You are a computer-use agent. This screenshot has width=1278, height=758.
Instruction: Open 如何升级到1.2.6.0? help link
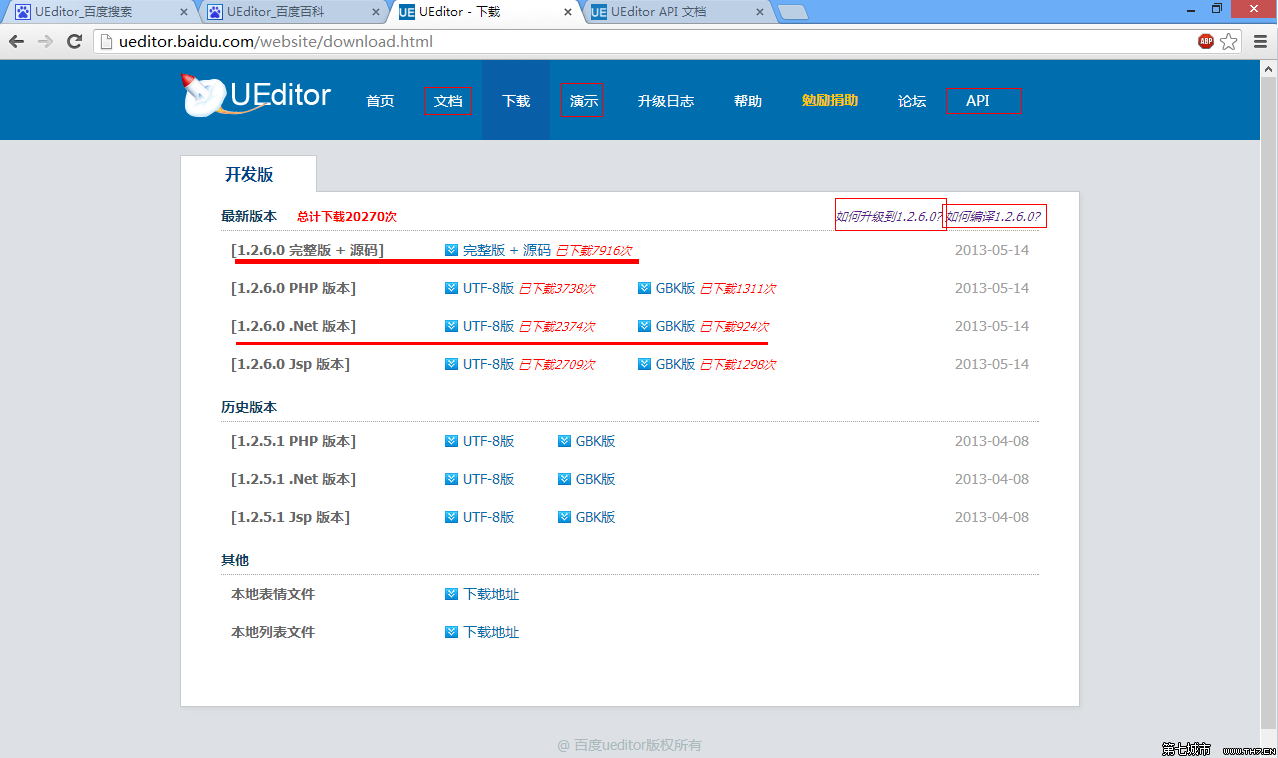(x=889, y=216)
